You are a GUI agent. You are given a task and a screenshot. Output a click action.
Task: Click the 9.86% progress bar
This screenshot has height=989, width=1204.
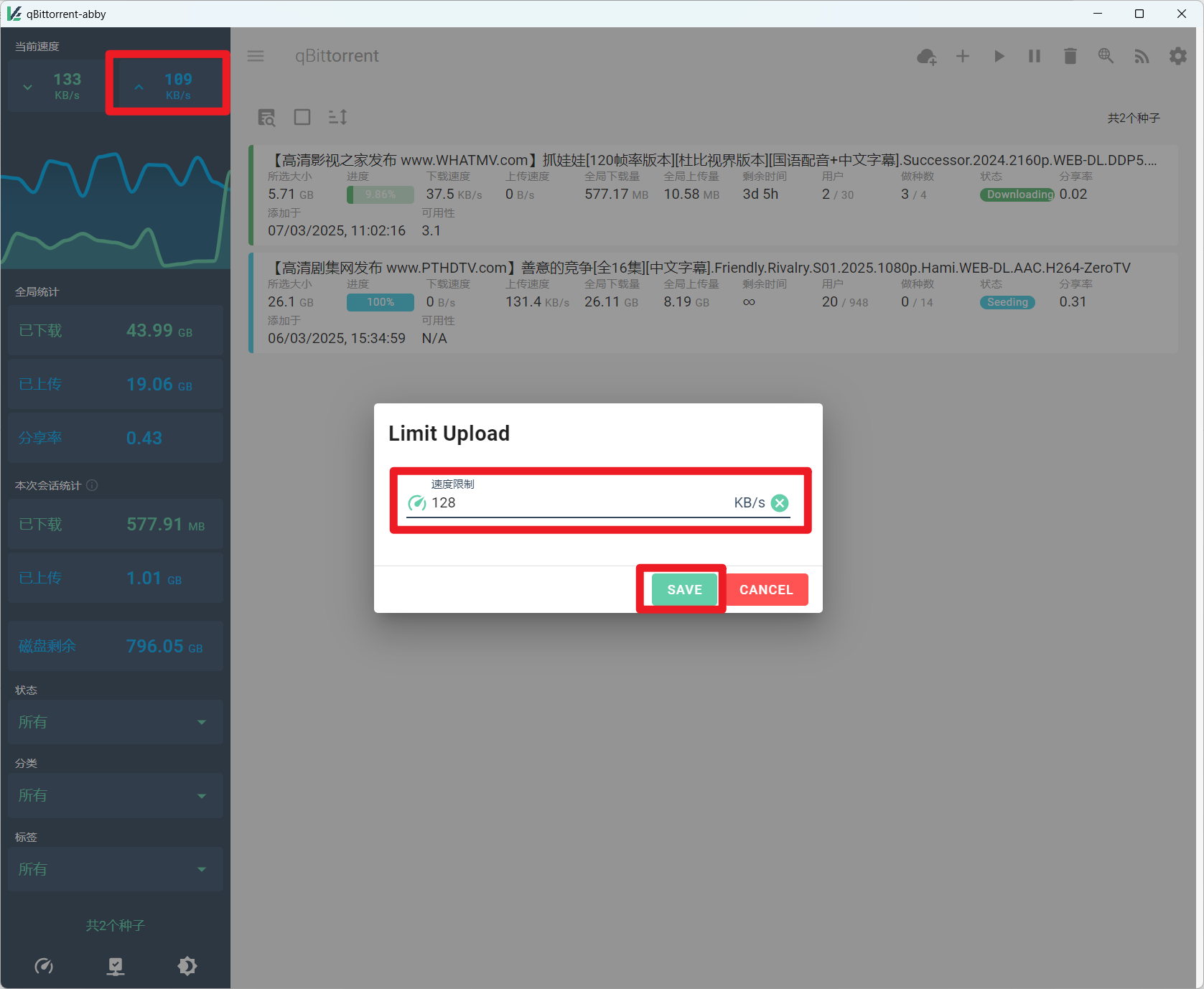pyautogui.click(x=381, y=194)
